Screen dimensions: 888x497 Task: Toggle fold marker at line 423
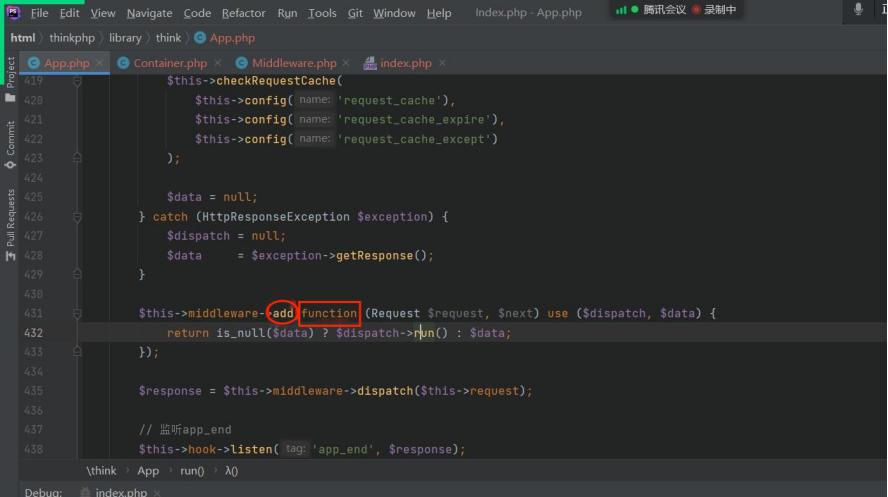78,158
